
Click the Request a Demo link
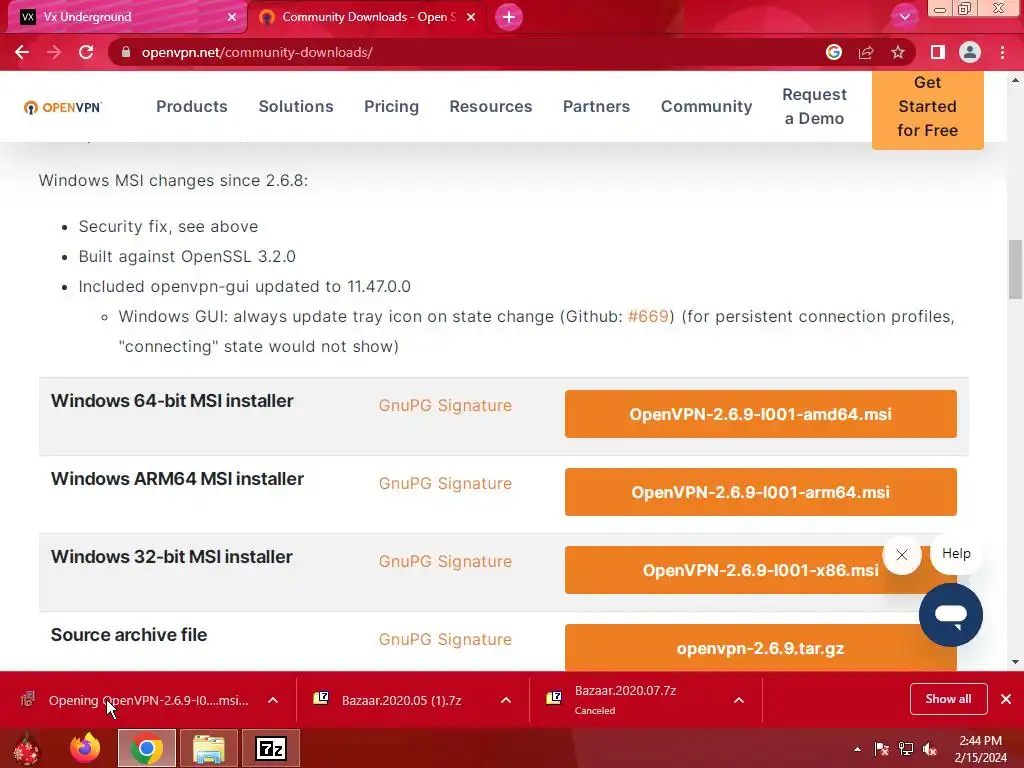[x=814, y=106]
